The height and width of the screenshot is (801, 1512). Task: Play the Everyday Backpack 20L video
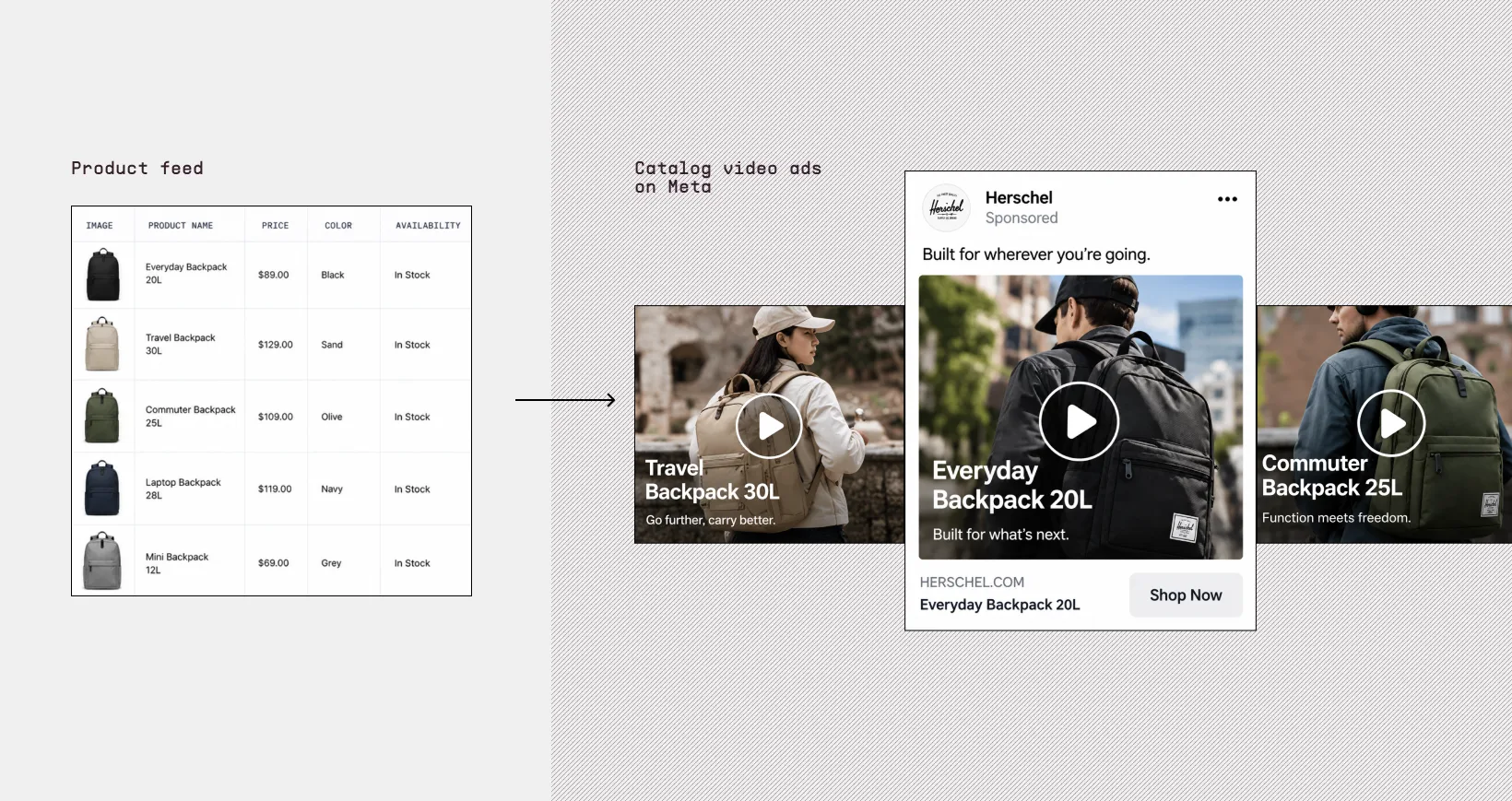pyautogui.click(x=1079, y=421)
